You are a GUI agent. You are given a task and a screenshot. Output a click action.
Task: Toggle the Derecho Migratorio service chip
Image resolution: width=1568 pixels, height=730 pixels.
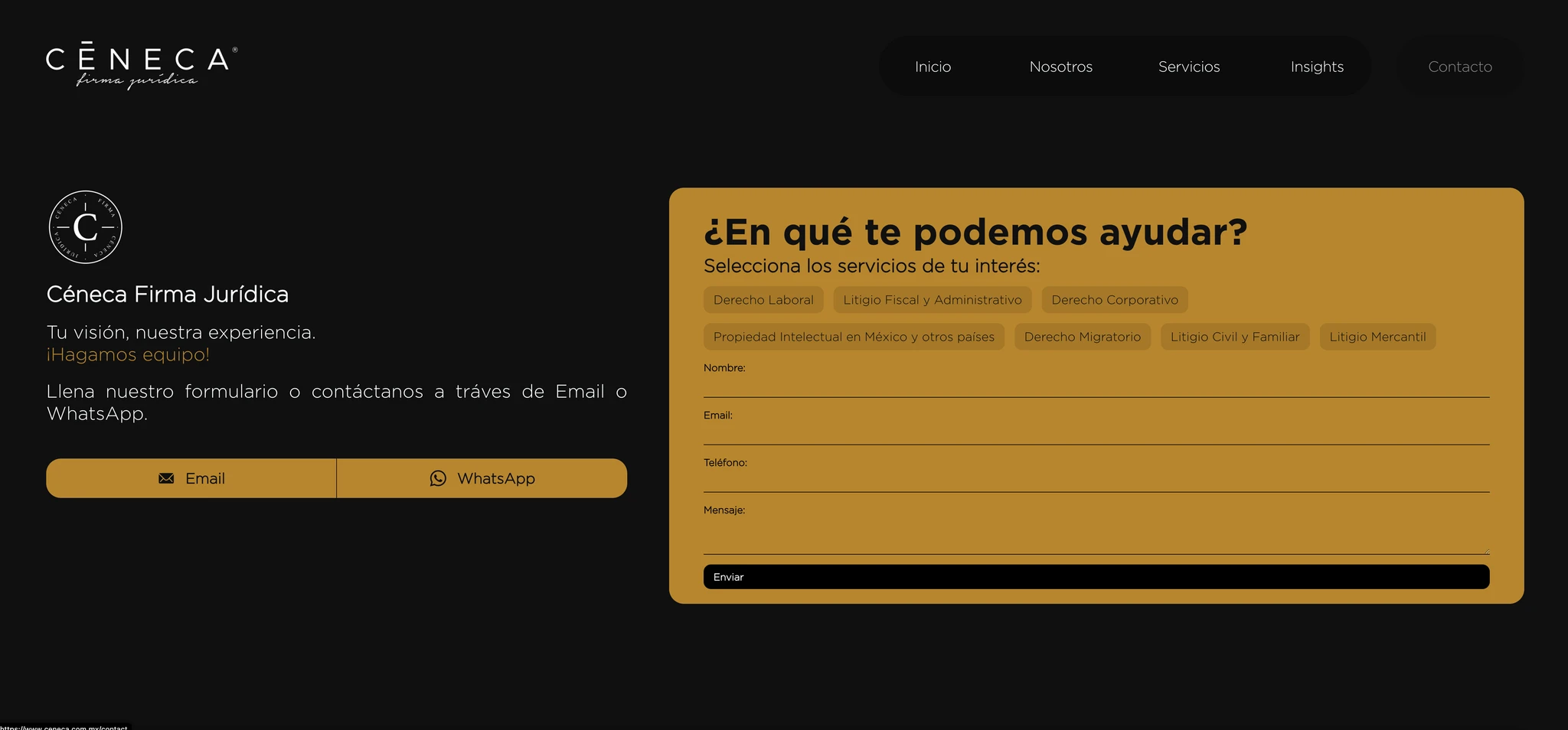tap(1082, 337)
